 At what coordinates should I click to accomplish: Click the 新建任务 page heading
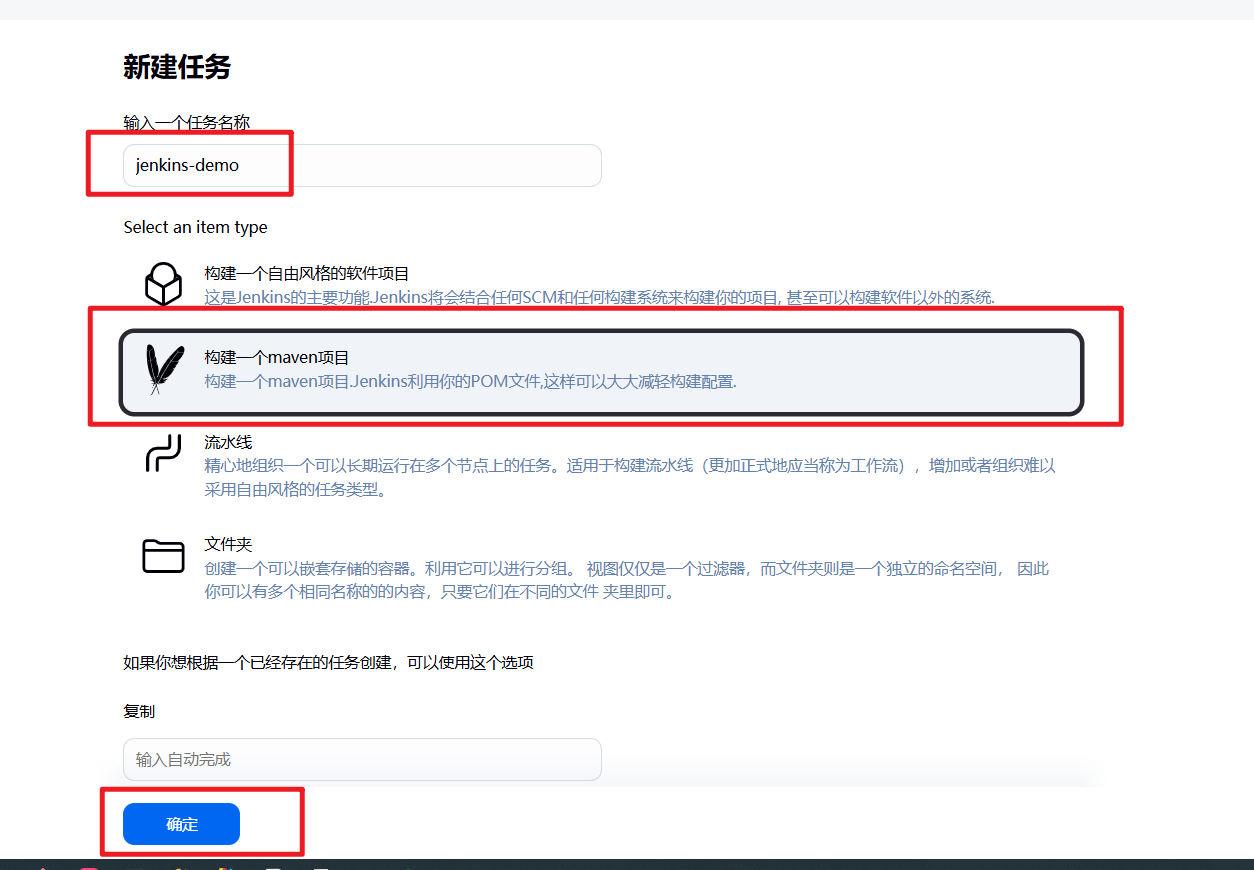[x=177, y=67]
